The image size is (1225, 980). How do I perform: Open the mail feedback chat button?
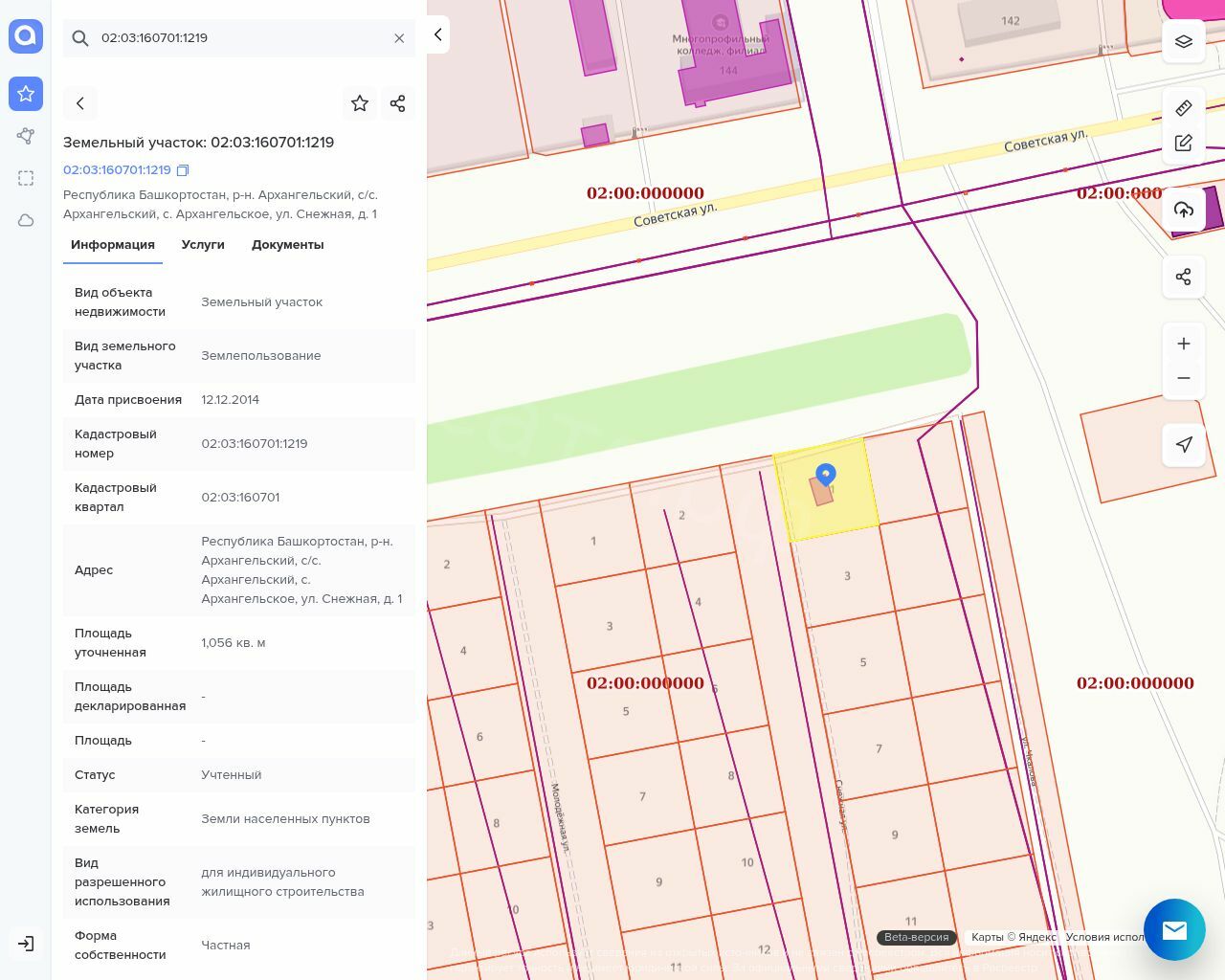tap(1174, 929)
